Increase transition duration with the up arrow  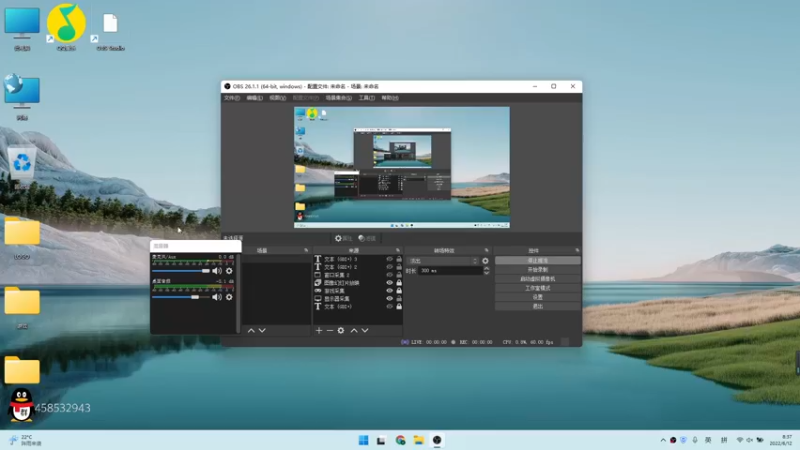(486, 268)
